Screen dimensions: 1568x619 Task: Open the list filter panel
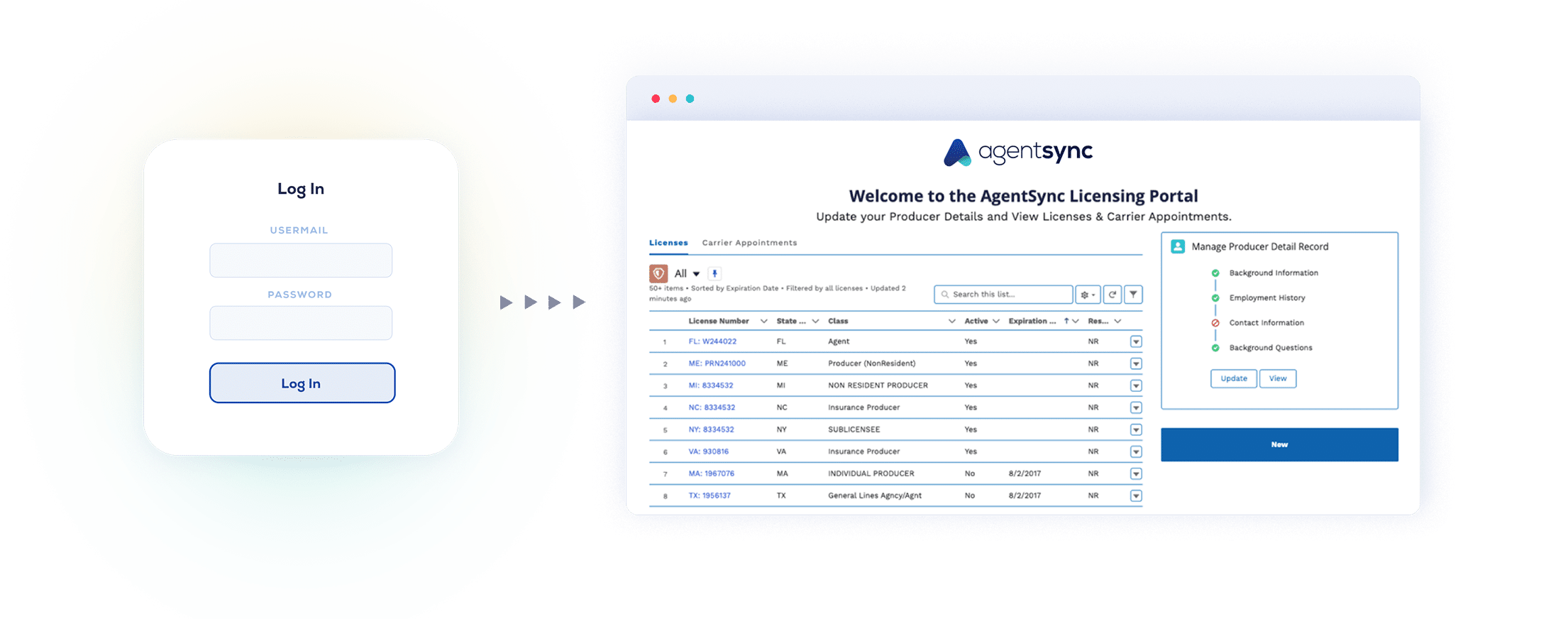click(x=1134, y=295)
